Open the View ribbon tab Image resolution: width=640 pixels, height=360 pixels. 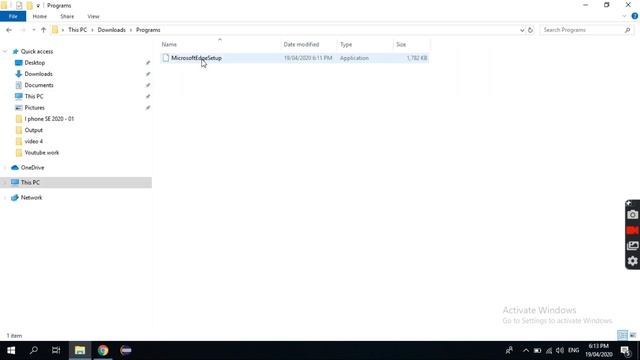tap(93, 16)
